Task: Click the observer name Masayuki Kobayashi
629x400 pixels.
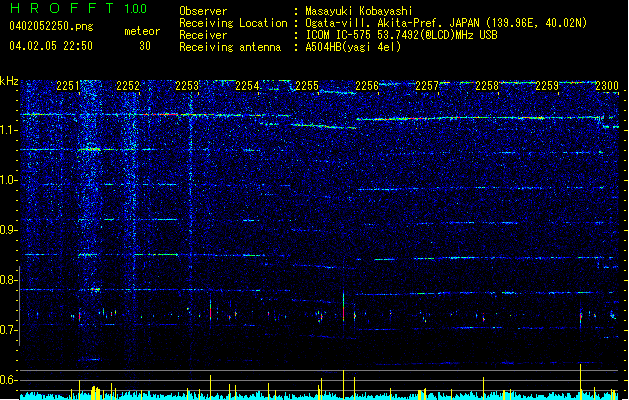Action: pos(358,11)
